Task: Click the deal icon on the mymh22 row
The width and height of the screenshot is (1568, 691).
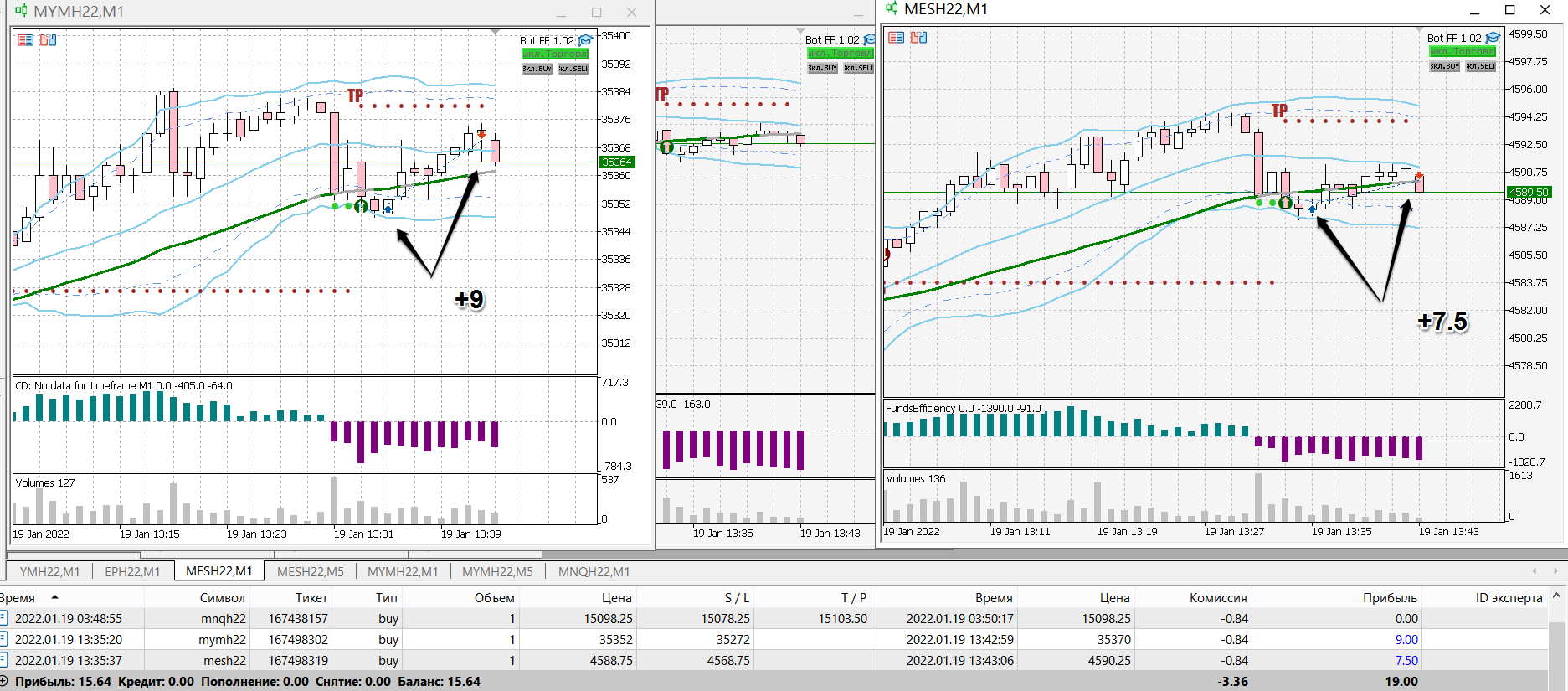Action: coord(3,639)
